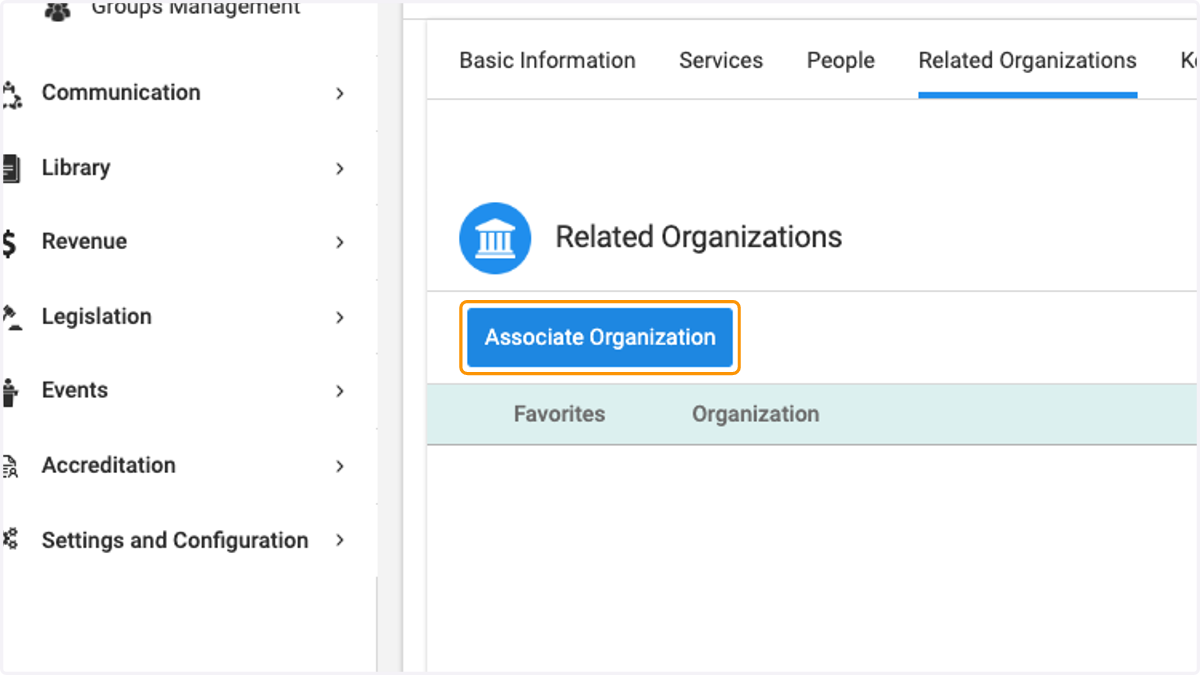Click the Organization column header

click(x=755, y=414)
